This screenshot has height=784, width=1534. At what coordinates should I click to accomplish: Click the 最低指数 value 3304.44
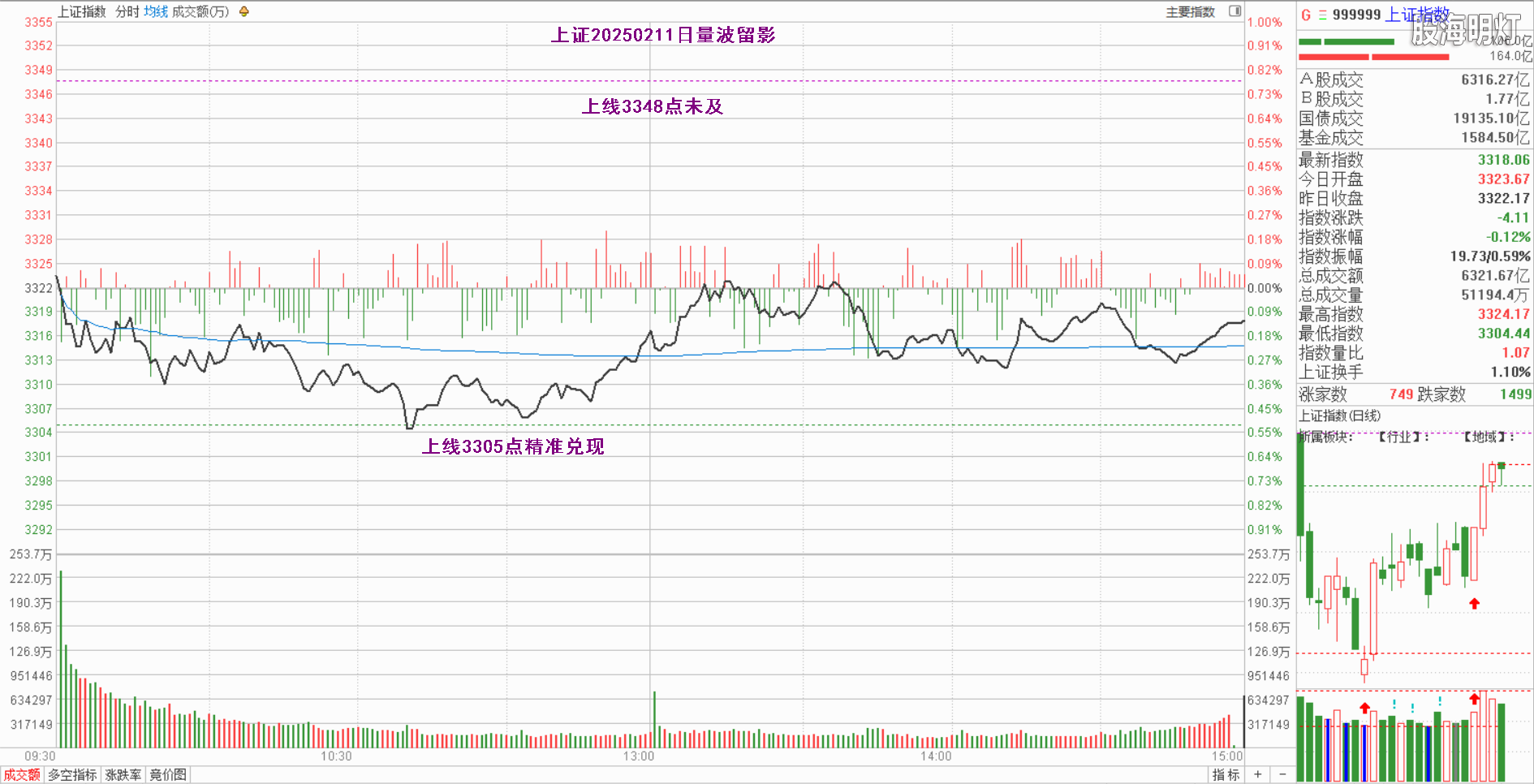tap(1503, 334)
